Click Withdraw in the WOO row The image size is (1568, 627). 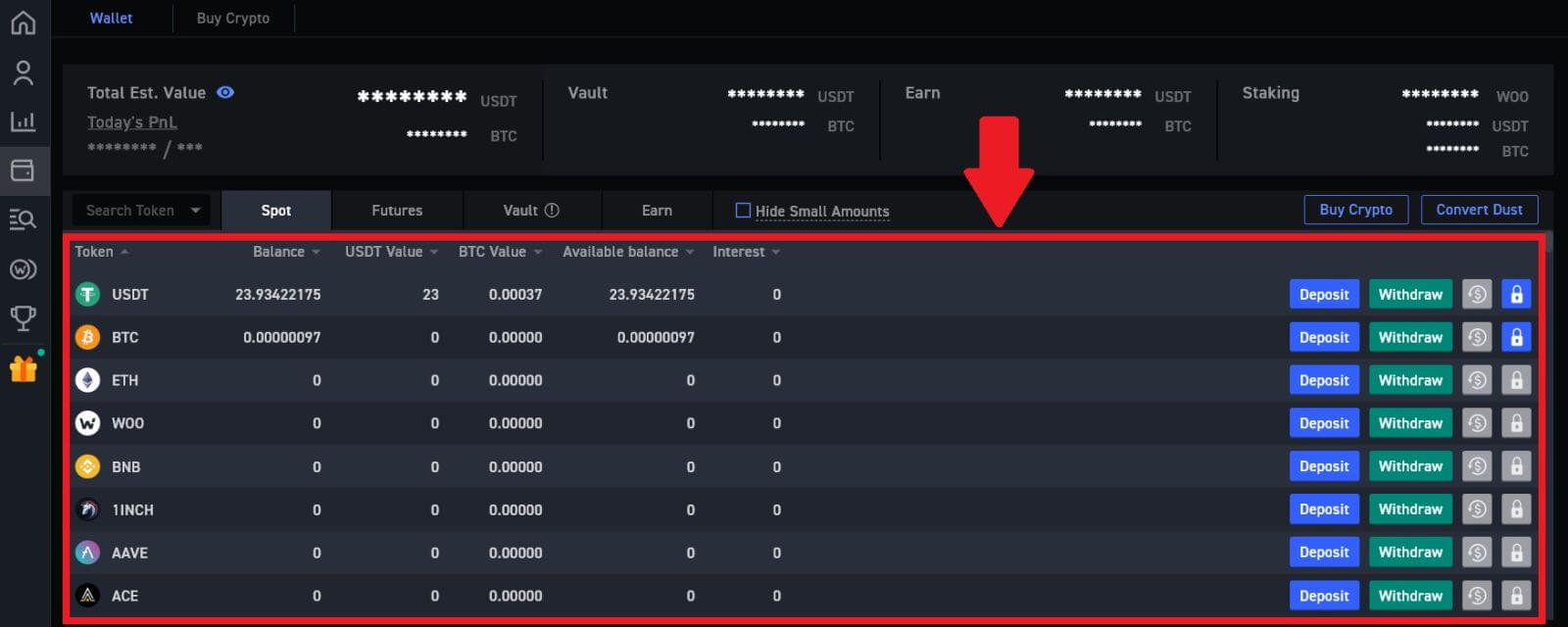1410,423
